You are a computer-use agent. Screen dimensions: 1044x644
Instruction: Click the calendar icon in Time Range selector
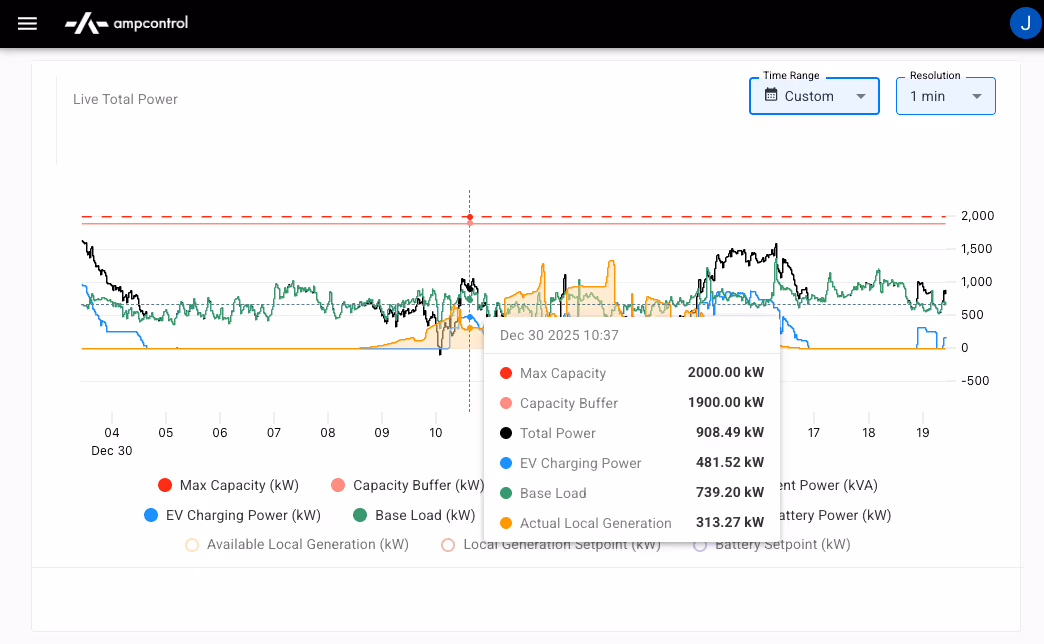coord(771,96)
